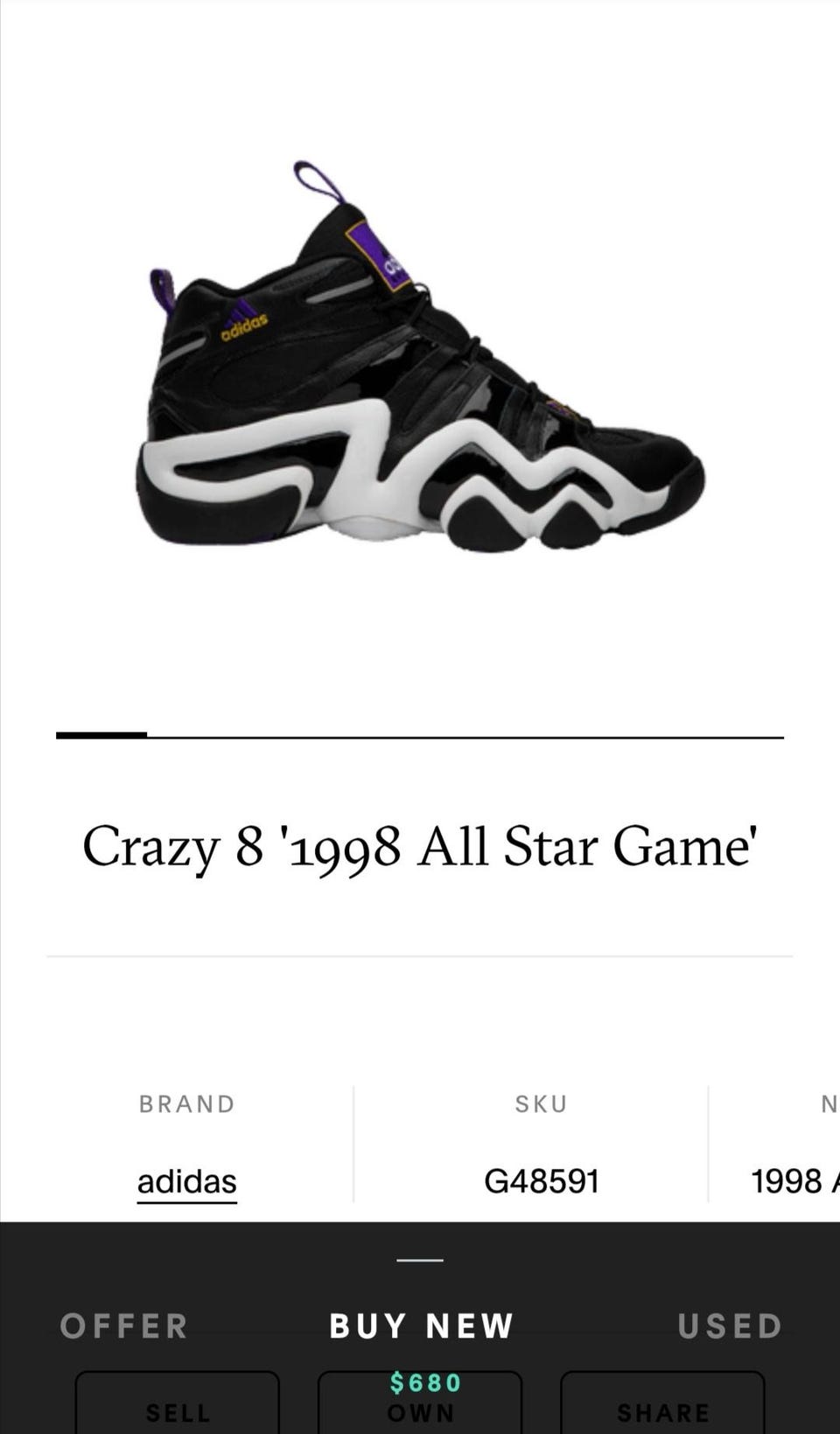The height and width of the screenshot is (1434, 840).
Task: Switch to the USED tab
Action: pos(730,1326)
